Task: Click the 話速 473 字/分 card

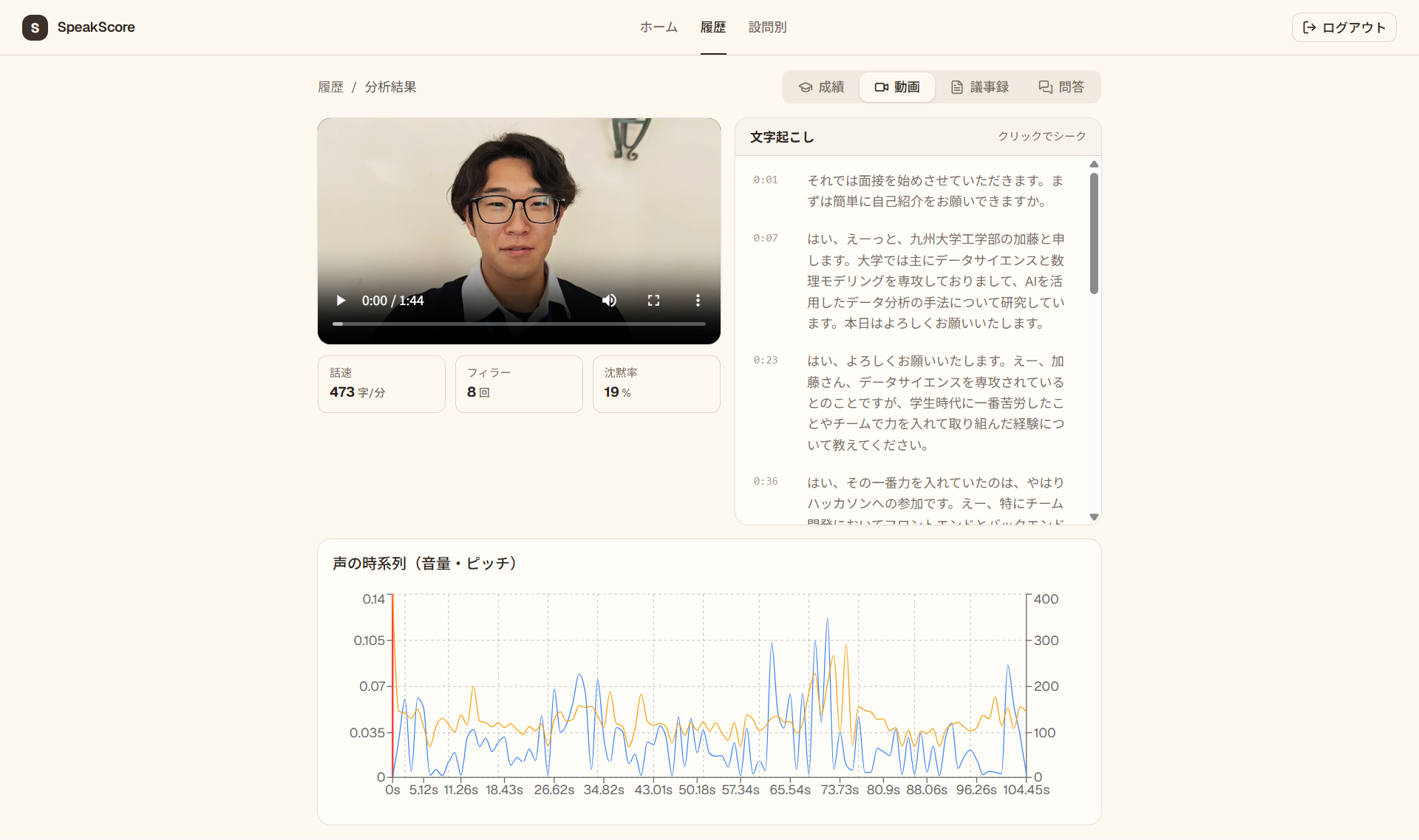Action: point(381,384)
